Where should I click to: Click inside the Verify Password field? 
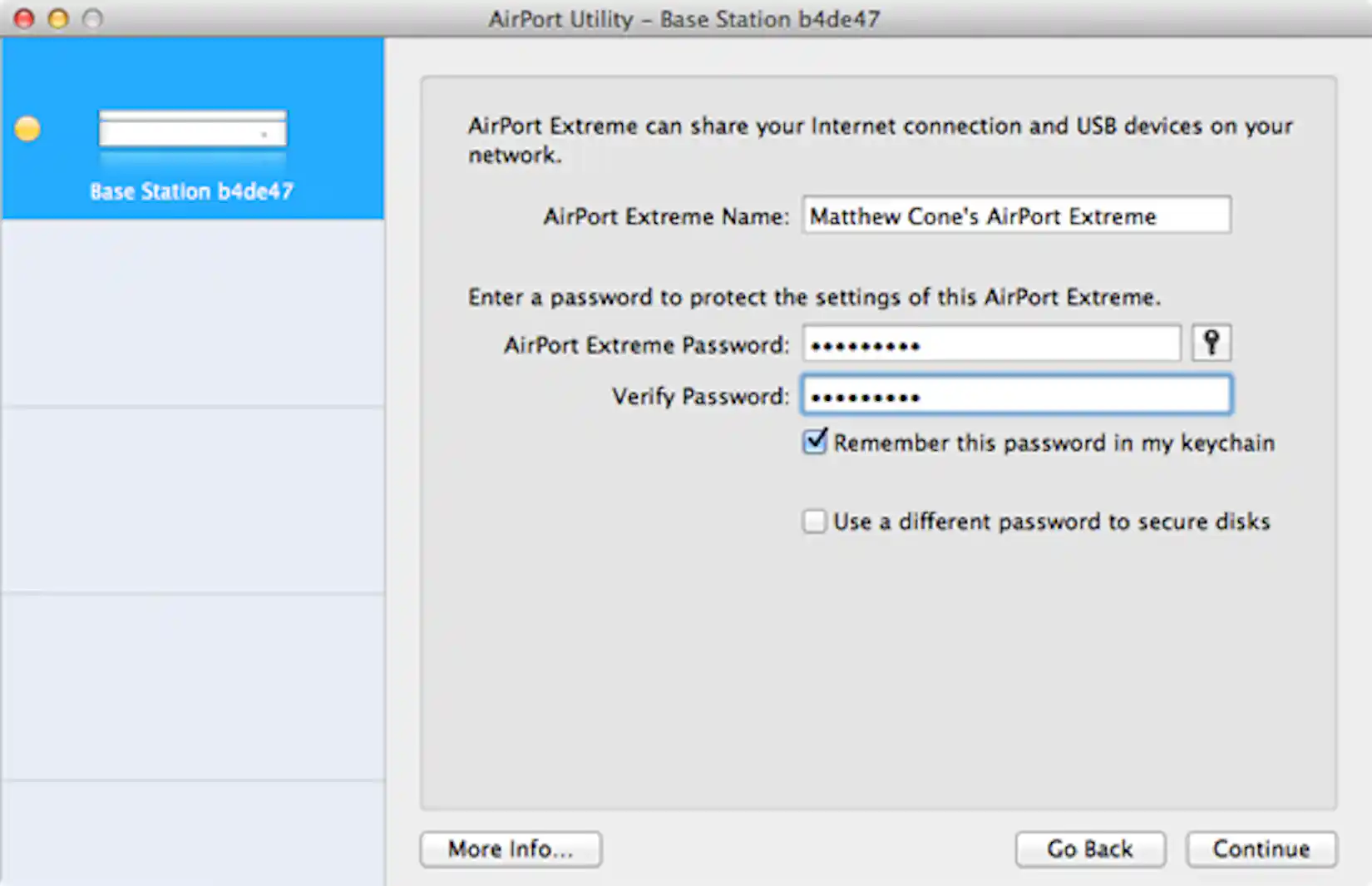point(1015,394)
